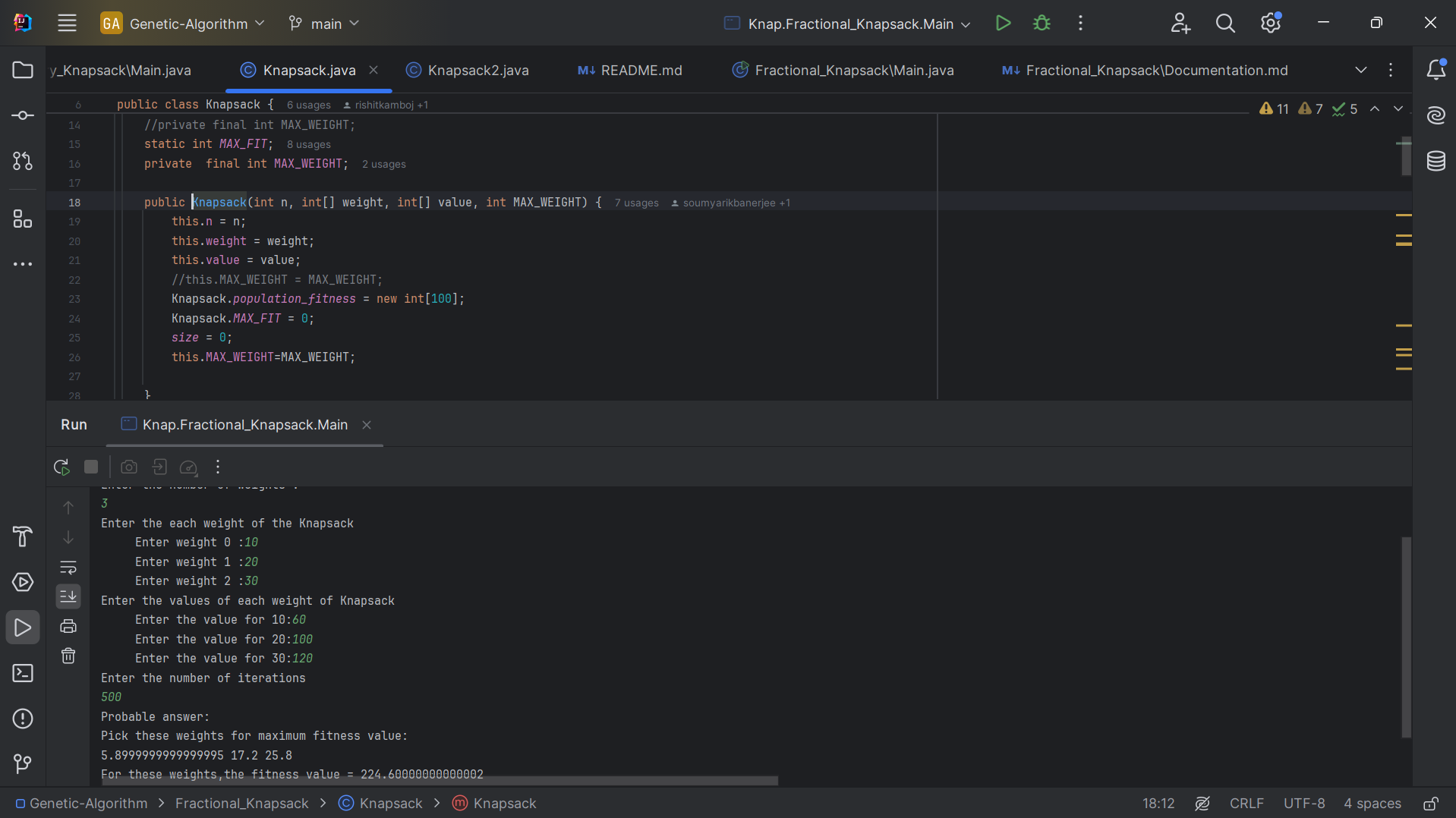Open the Git tool window
The height and width of the screenshot is (818, 1456).
[23, 763]
